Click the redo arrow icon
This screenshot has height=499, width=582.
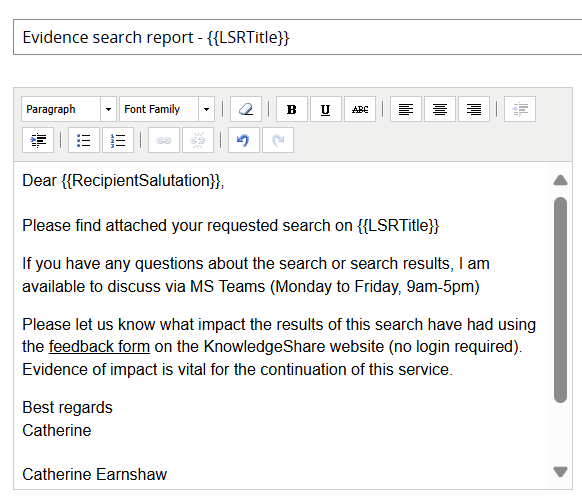click(278, 140)
